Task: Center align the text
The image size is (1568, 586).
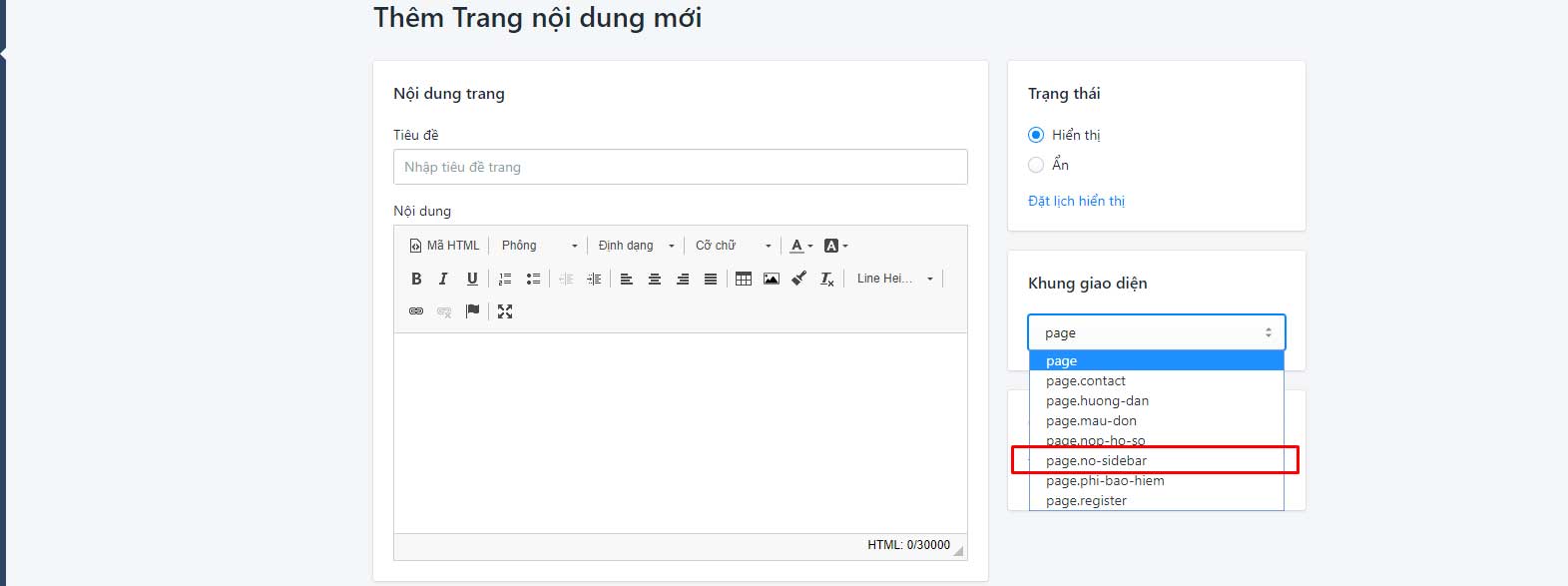Action: (x=655, y=279)
